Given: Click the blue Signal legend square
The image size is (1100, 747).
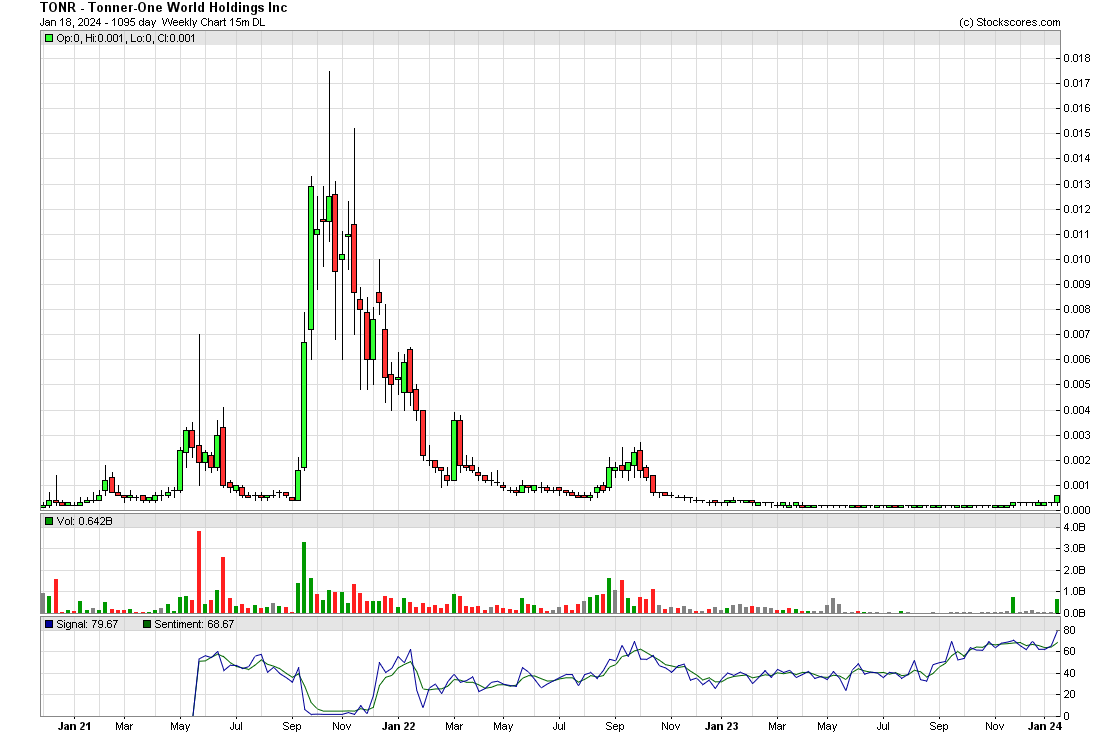Looking at the screenshot, I should click(49, 624).
